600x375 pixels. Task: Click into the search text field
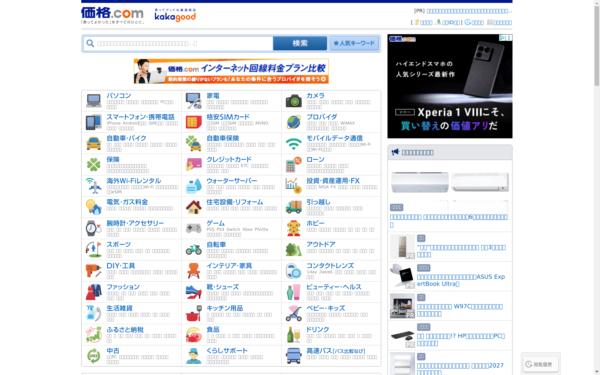(179, 43)
